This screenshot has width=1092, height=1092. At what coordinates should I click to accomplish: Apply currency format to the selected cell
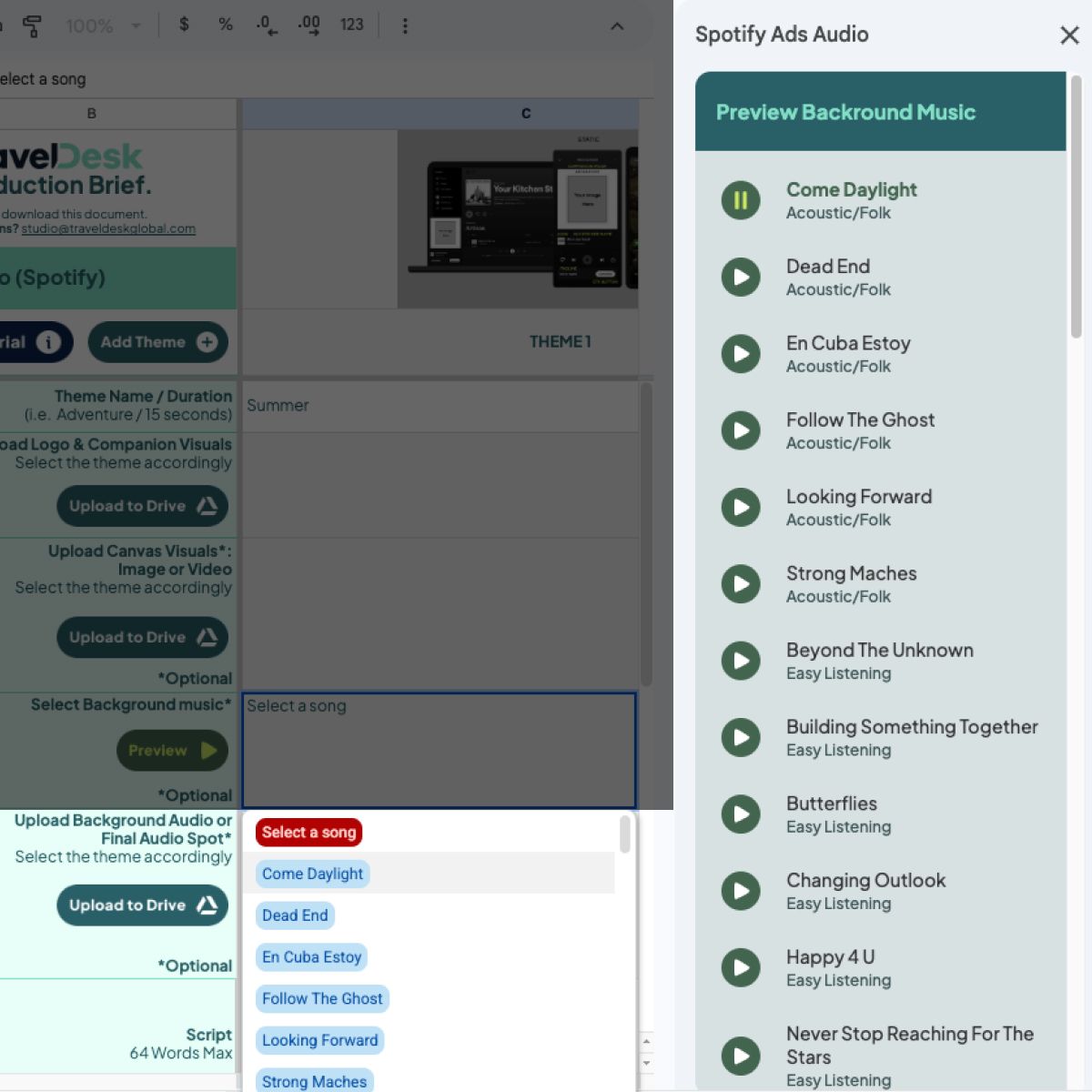[183, 25]
